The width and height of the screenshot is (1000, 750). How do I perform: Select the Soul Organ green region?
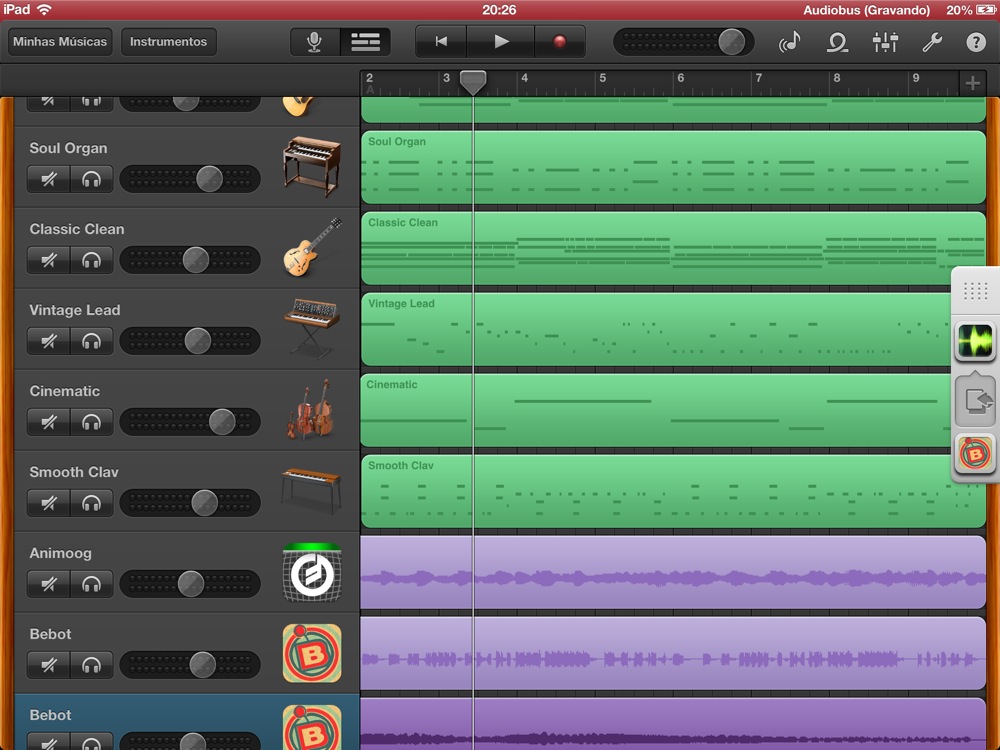673,167
